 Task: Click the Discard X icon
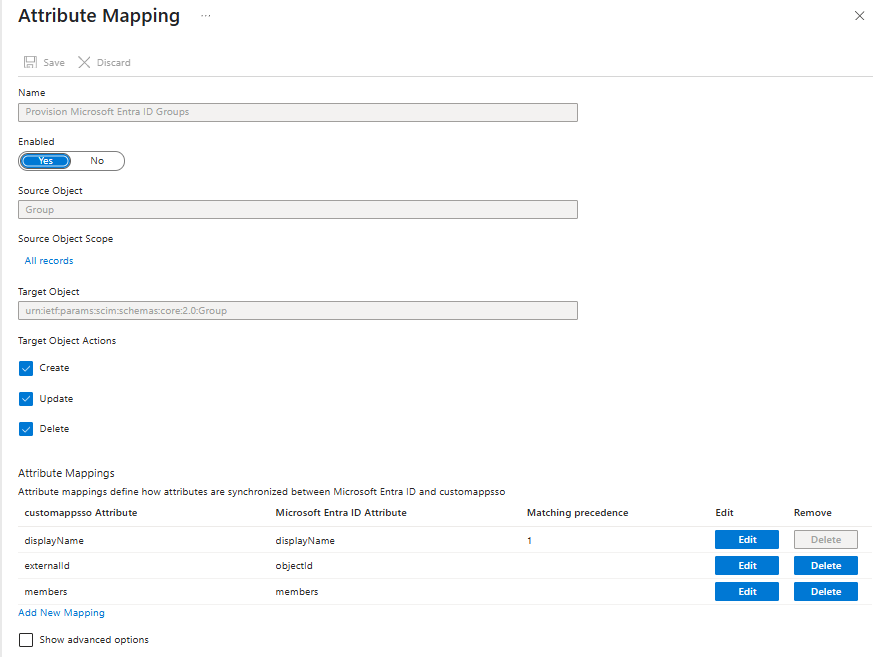pyautogui.click(x=84, y=62)
